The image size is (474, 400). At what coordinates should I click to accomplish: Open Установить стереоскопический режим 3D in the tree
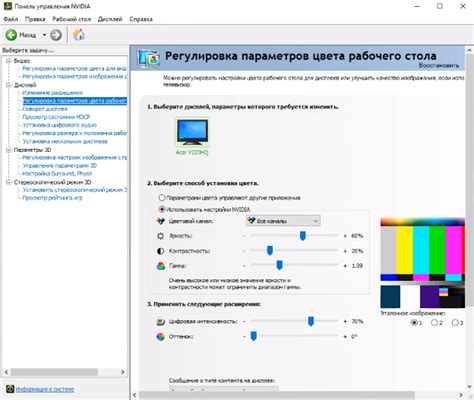pyautogui.click(x=75, y=190)
